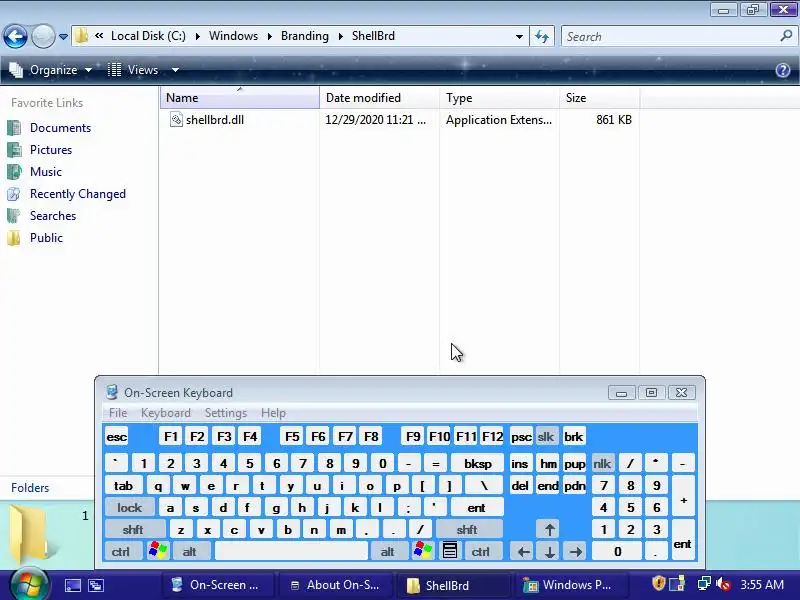Screen dimensions: 800x600
Task: Click the Views button
Action: 133,70
